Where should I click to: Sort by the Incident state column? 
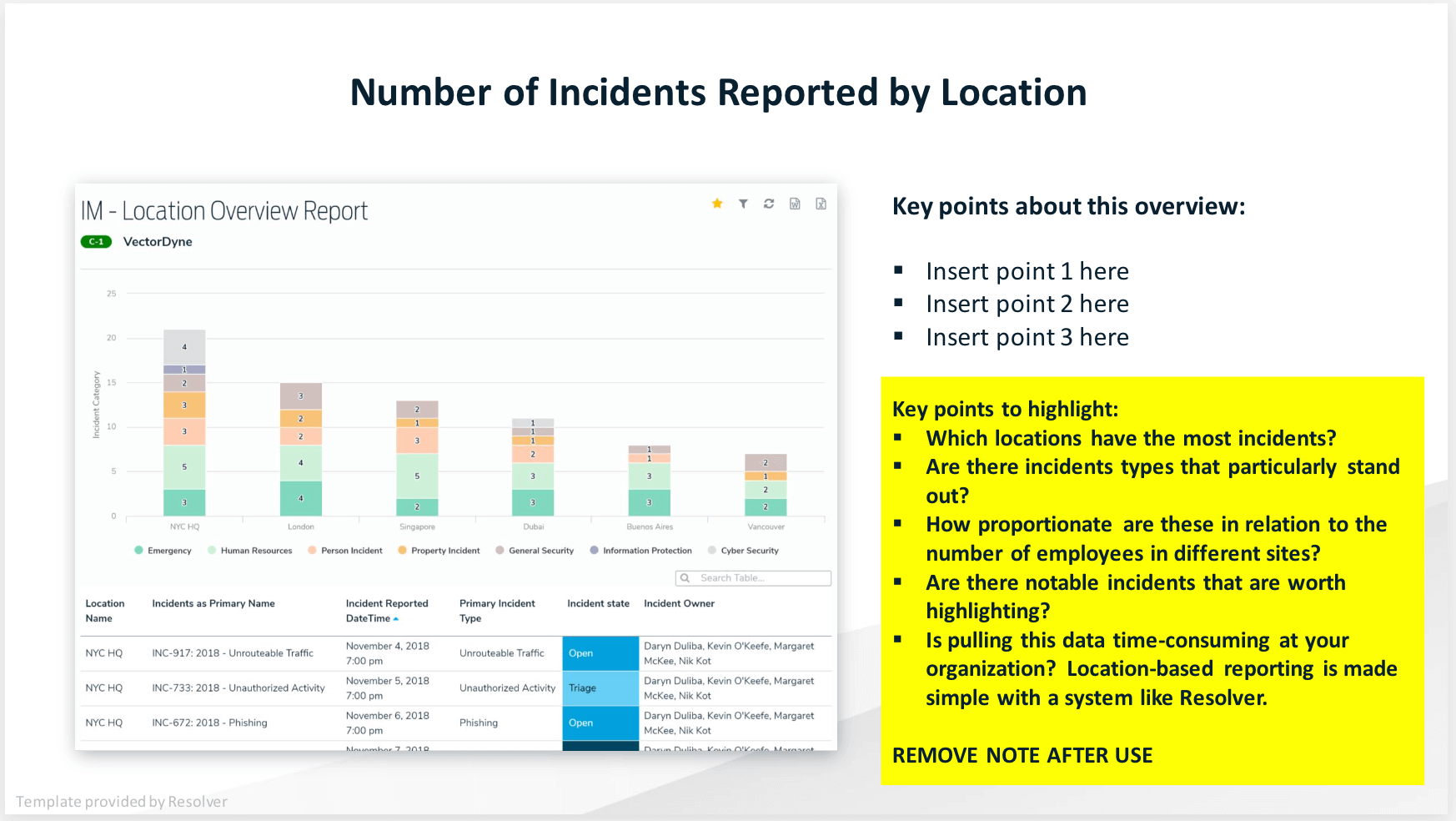597,603
